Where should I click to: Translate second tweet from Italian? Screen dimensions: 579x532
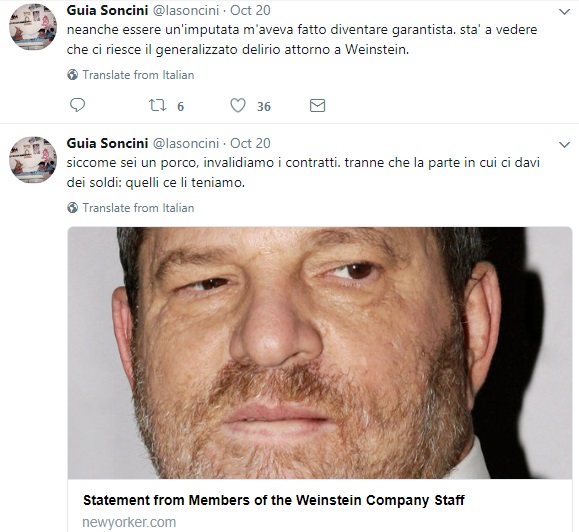tap(138, 208)
